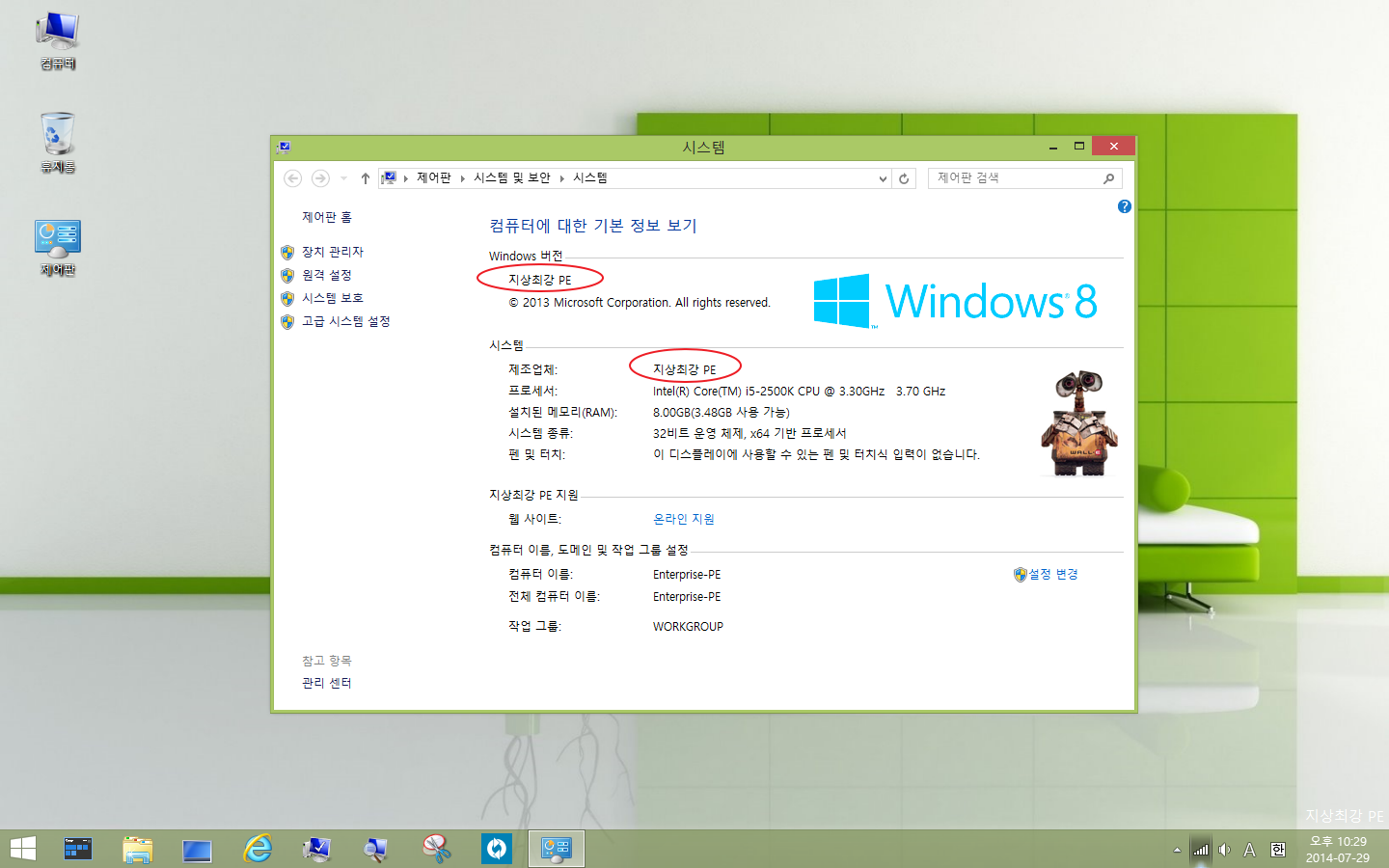Click the search magnifier icon
Screen dimensions: 1389x868
(x=1109, y=178)
